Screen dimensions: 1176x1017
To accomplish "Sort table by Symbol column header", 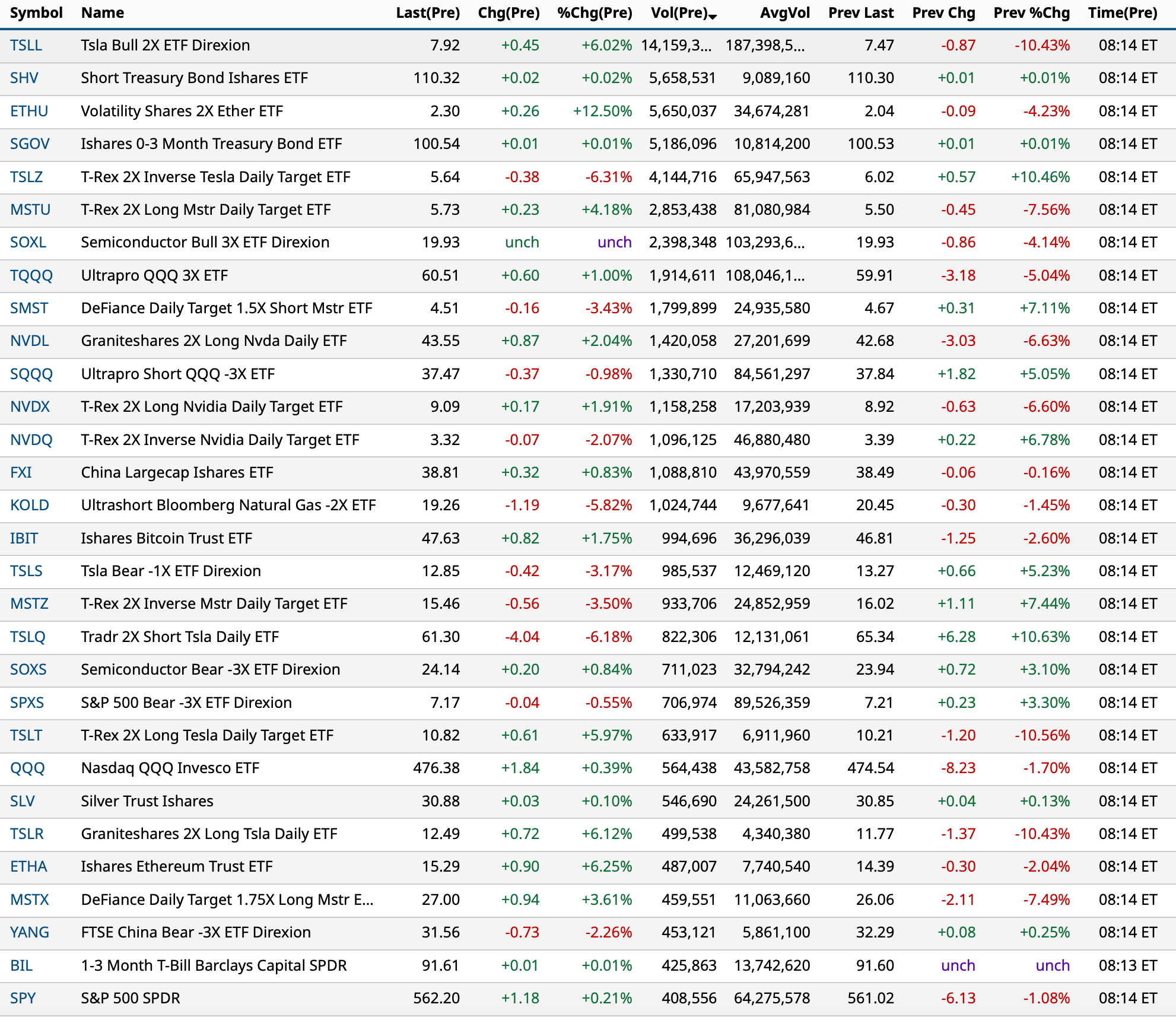I will (36, 13).
